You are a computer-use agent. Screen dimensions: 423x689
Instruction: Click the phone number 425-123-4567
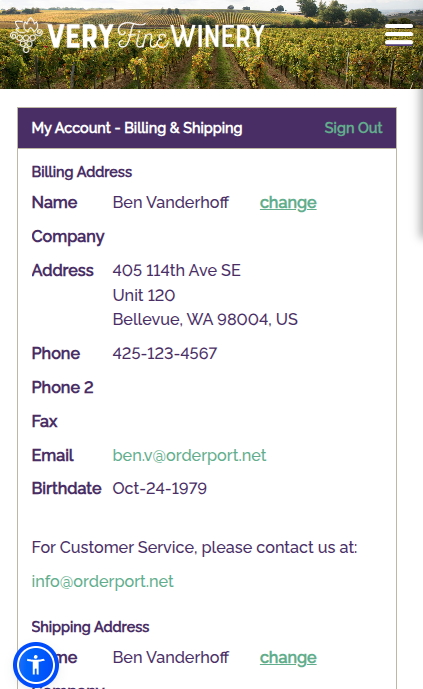(165, 353)
